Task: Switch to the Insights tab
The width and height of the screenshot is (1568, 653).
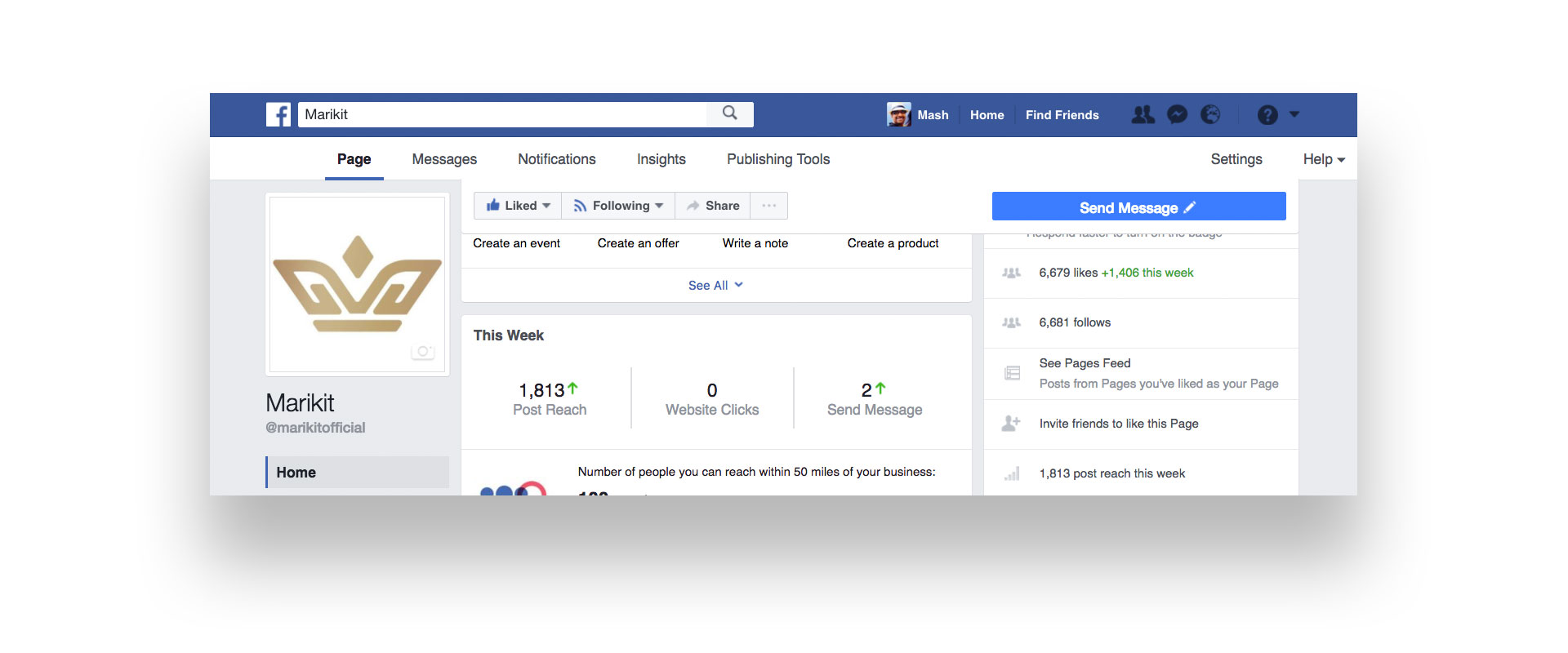Action: [661, 159]
